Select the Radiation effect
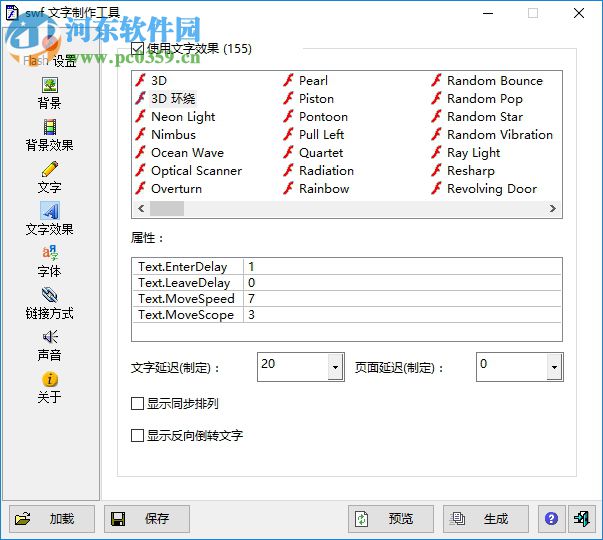603x540 pixels. pyautogui.click(x=326, y=171)
